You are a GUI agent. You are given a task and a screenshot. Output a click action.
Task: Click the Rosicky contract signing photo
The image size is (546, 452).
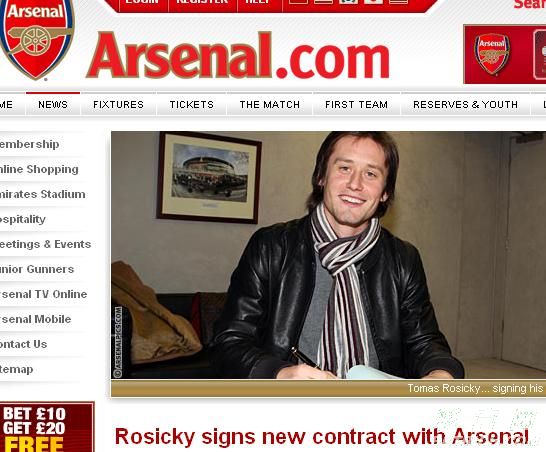328,255
